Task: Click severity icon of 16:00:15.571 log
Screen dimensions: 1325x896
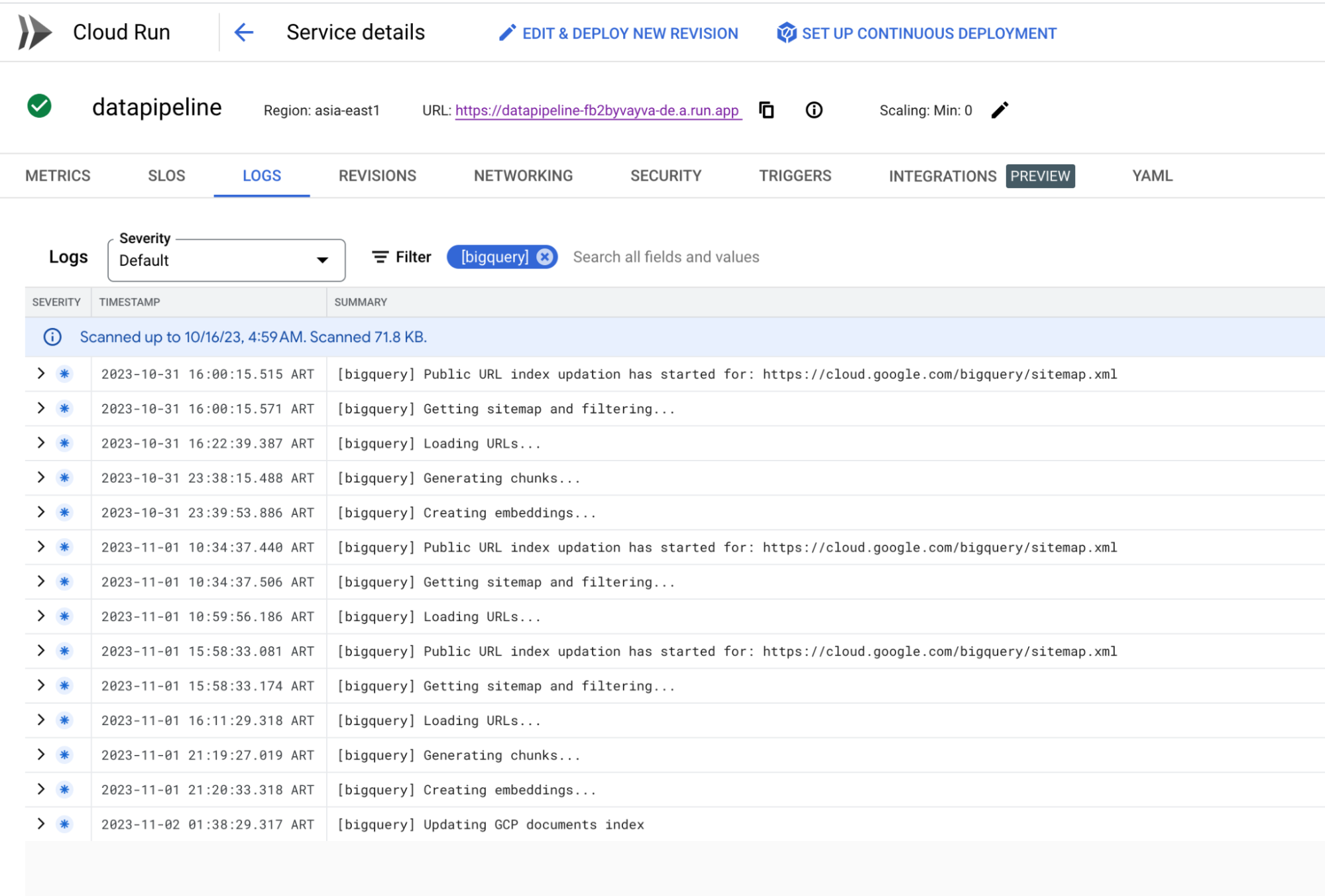Action: click(x=64, y=409)
